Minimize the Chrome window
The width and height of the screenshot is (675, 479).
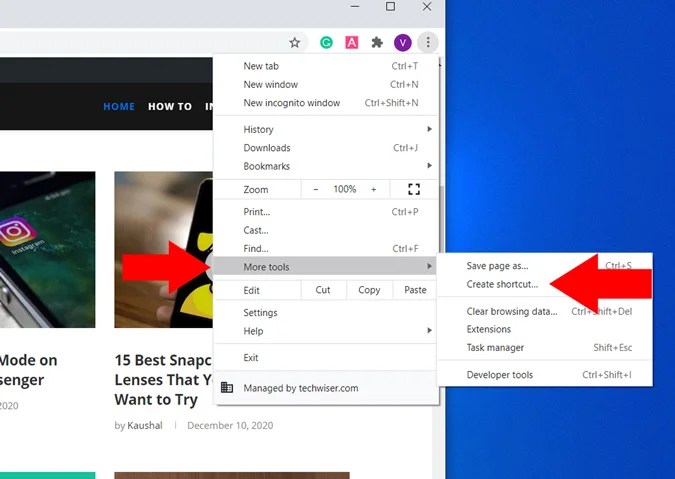tap(355, 6)
